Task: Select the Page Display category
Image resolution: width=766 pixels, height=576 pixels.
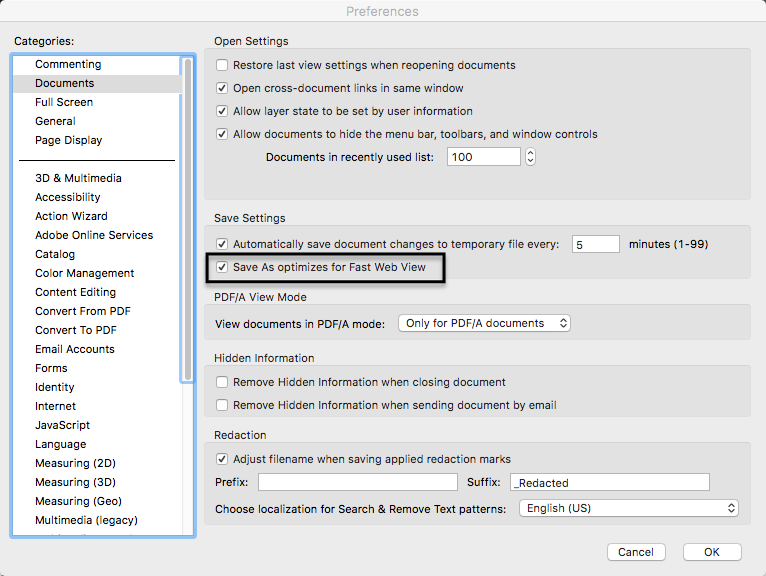Action: (68, 140)
